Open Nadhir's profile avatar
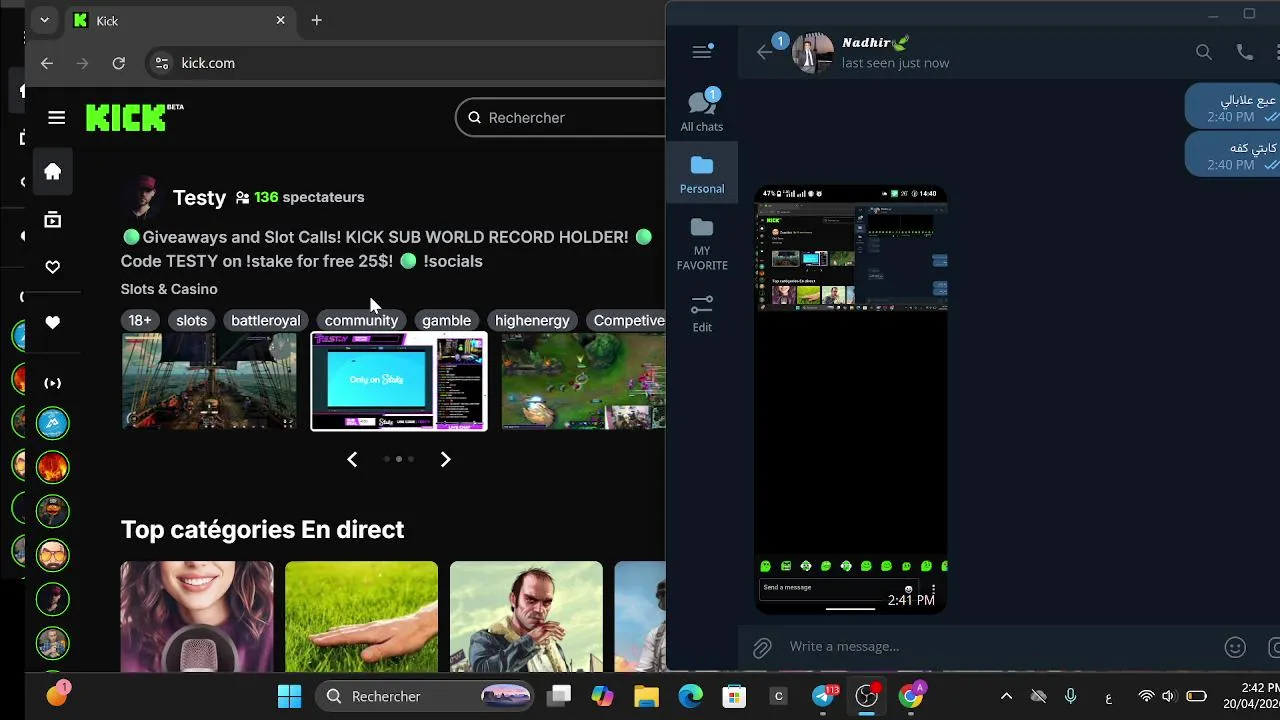1280x720 pixels. pyautogui.click(x=813, y=52)
